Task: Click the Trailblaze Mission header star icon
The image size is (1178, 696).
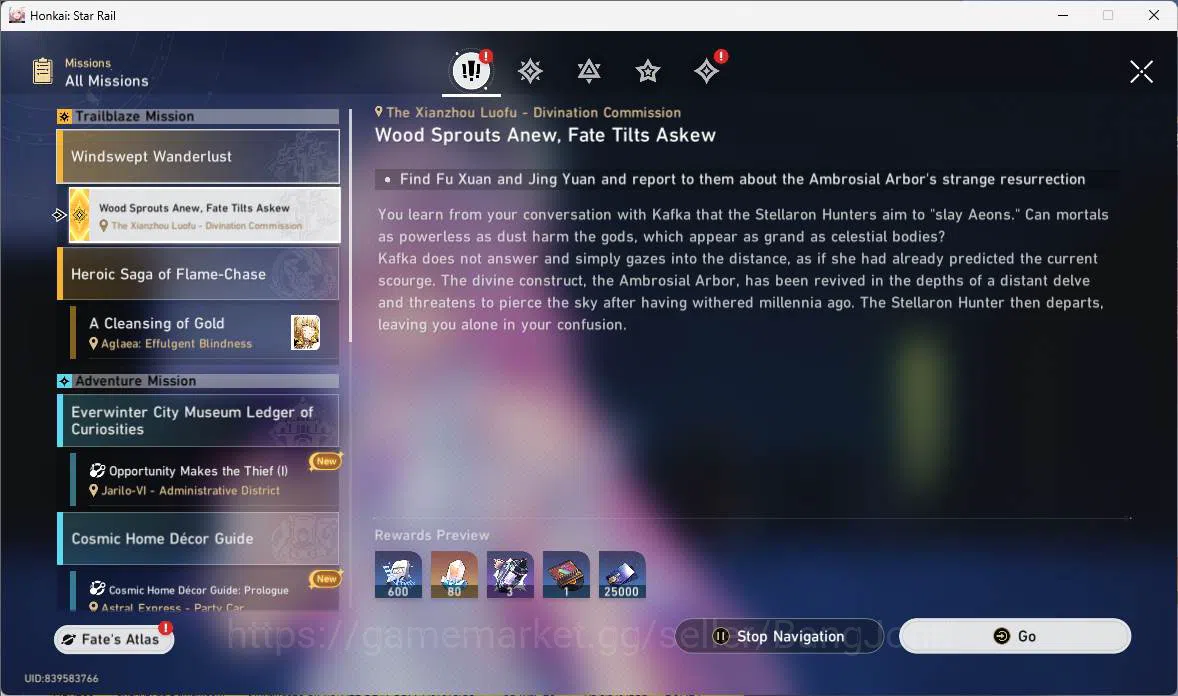Action: [65, 117]
